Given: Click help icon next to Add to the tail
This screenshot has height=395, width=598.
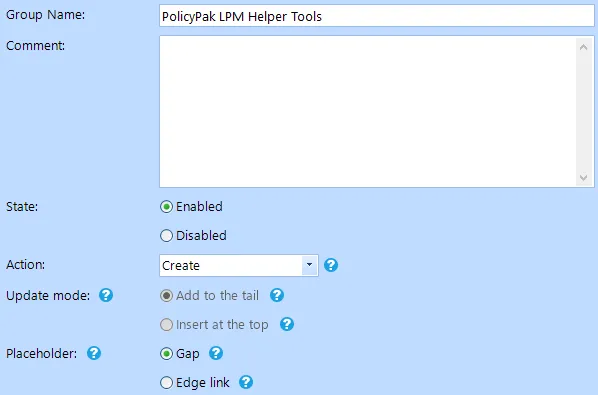Looking at the screenshot, I should 277,295.
